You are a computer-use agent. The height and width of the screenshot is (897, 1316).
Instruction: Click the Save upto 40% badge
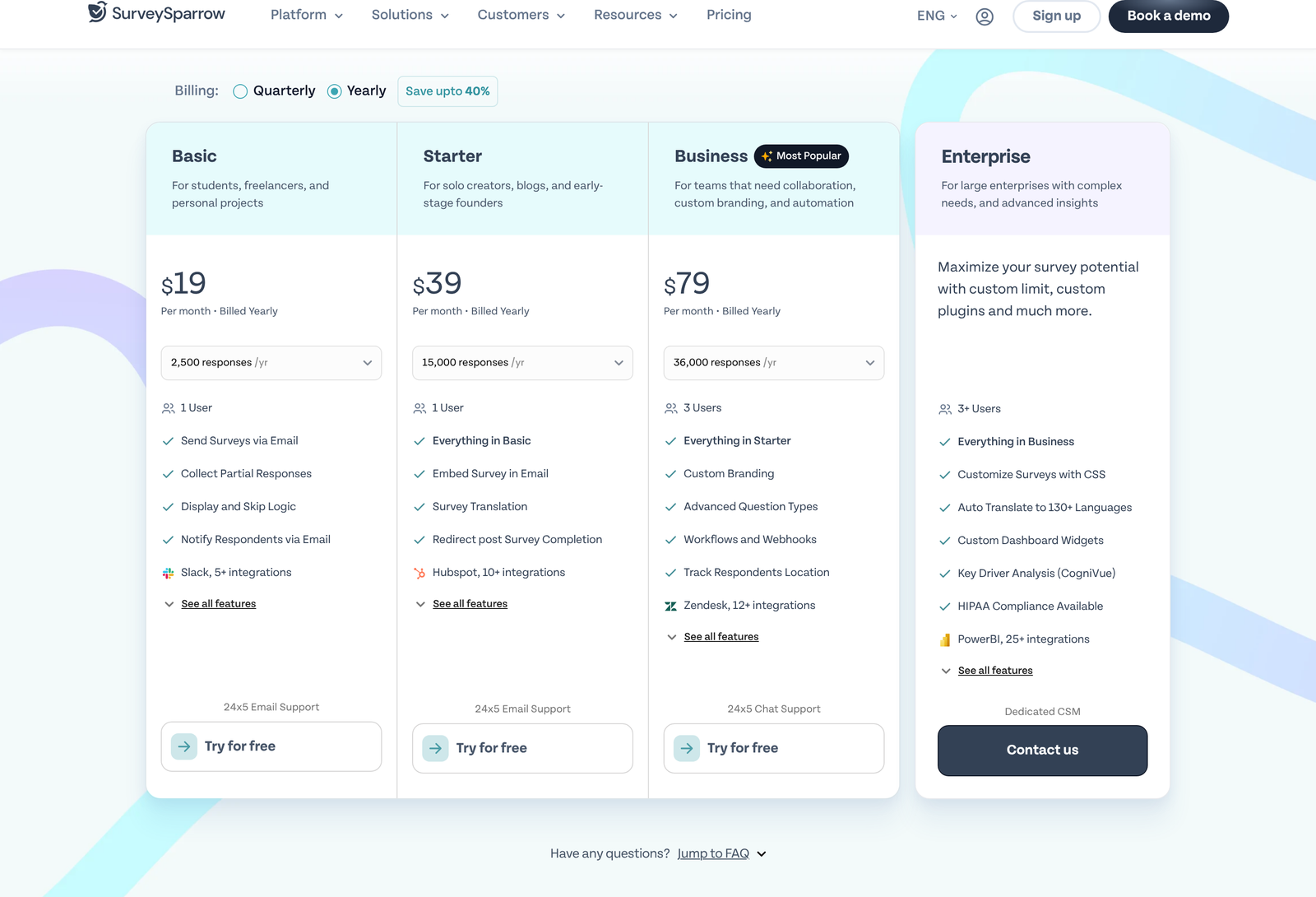click(x=447, y=91)
